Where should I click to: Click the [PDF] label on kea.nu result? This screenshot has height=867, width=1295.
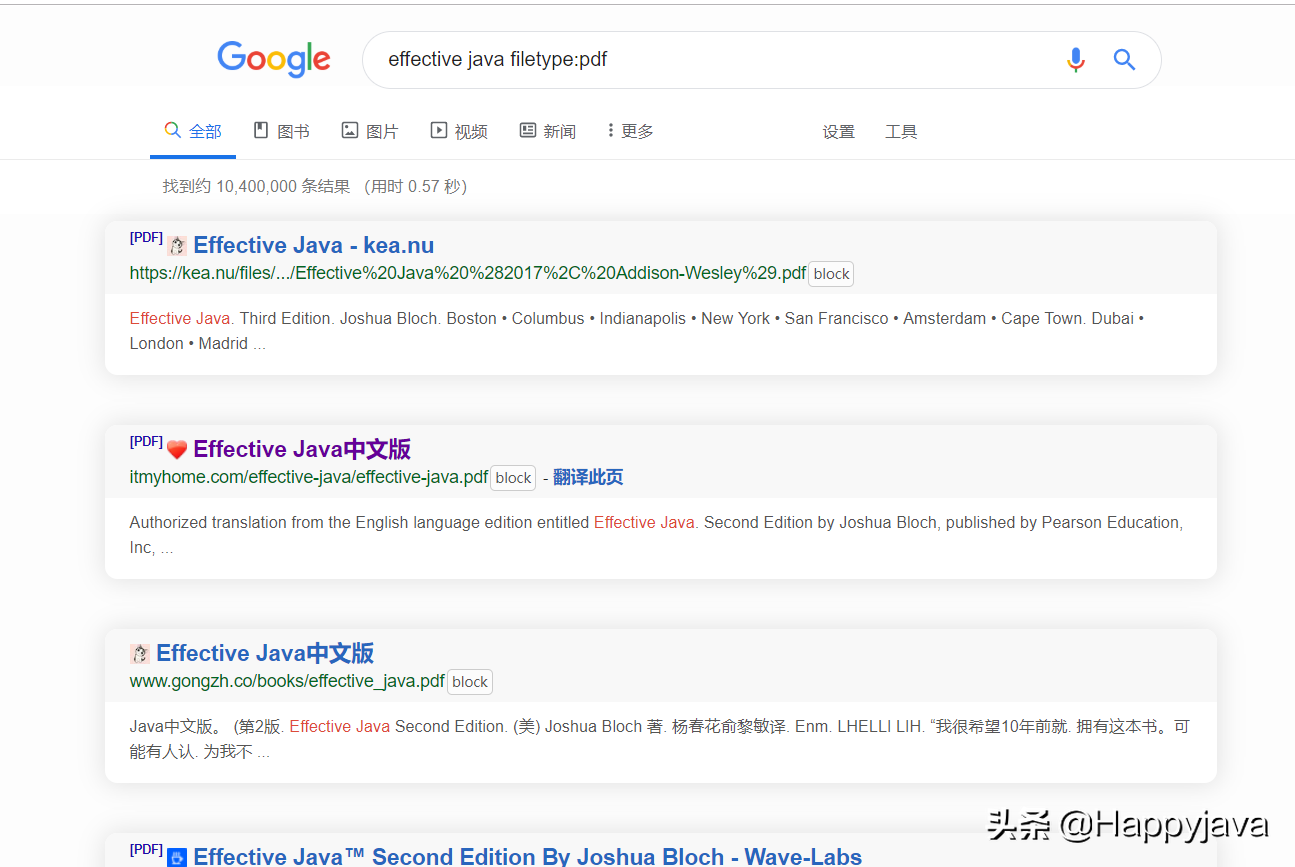(x=146, y=237)
